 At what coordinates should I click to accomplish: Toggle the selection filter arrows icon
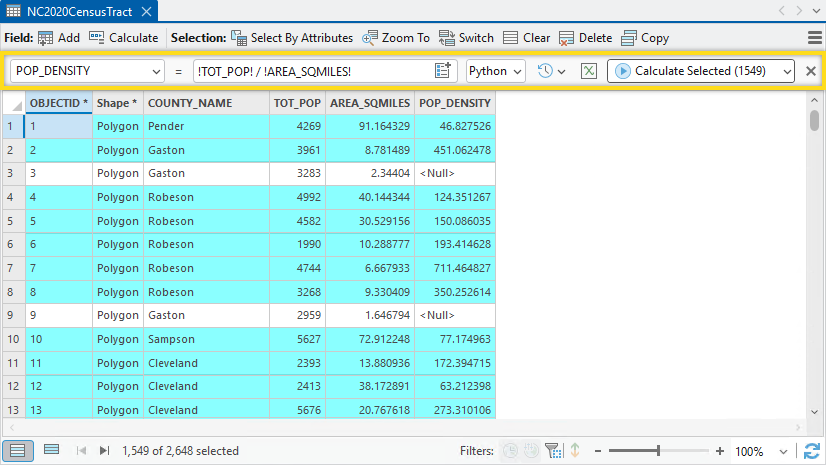coord(575,450)
